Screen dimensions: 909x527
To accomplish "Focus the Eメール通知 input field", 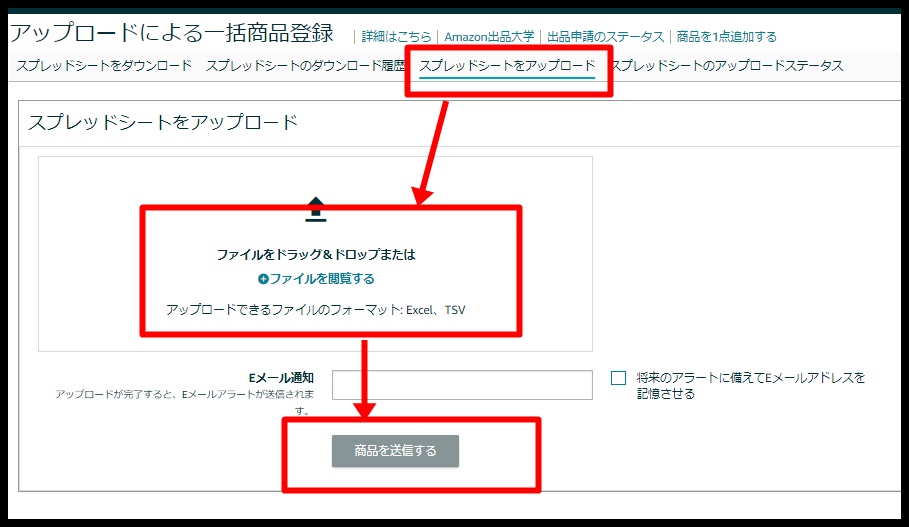I will (x=462, y=385).
